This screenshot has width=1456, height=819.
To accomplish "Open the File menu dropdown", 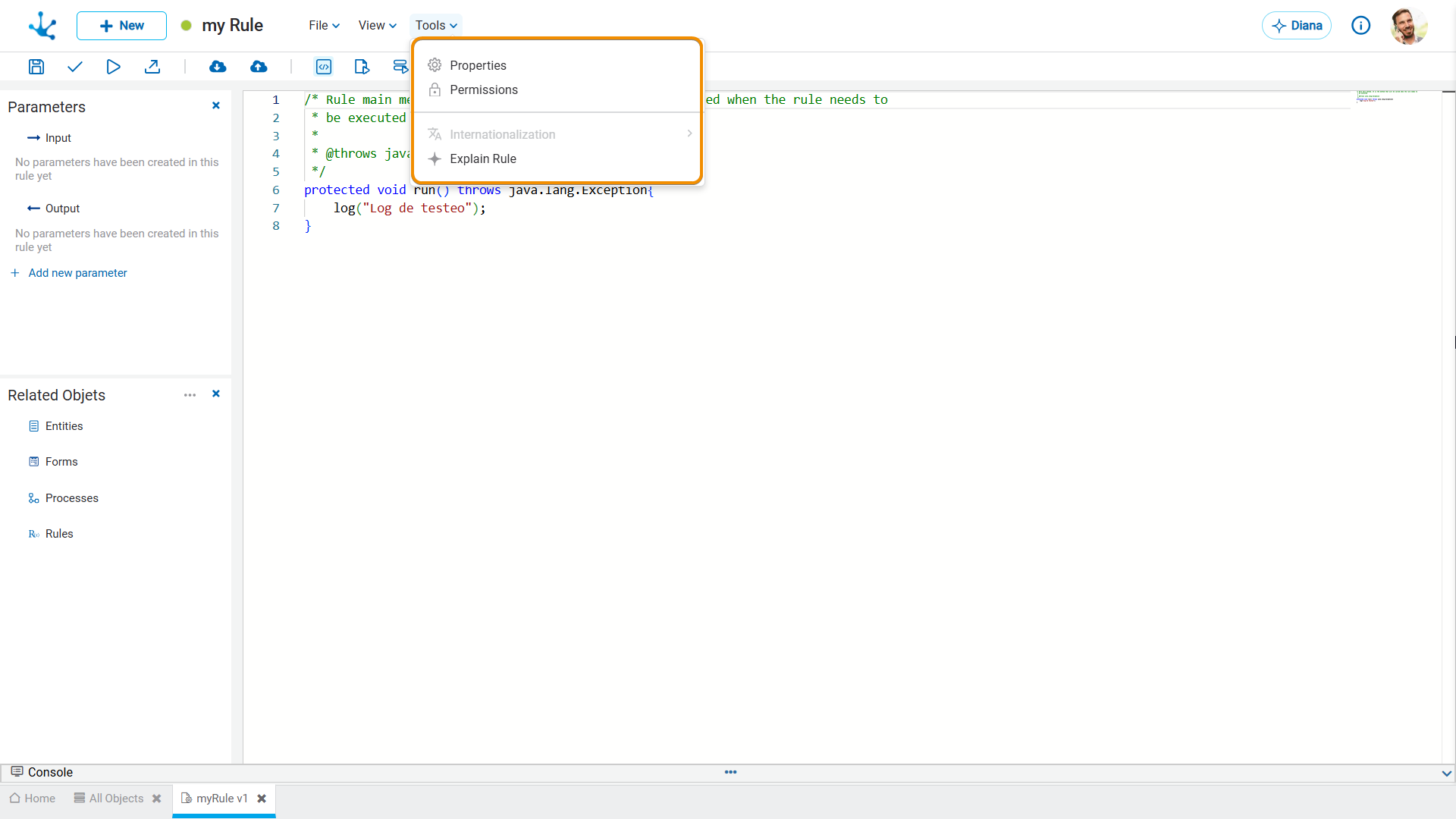I will (x=324, y=25).
